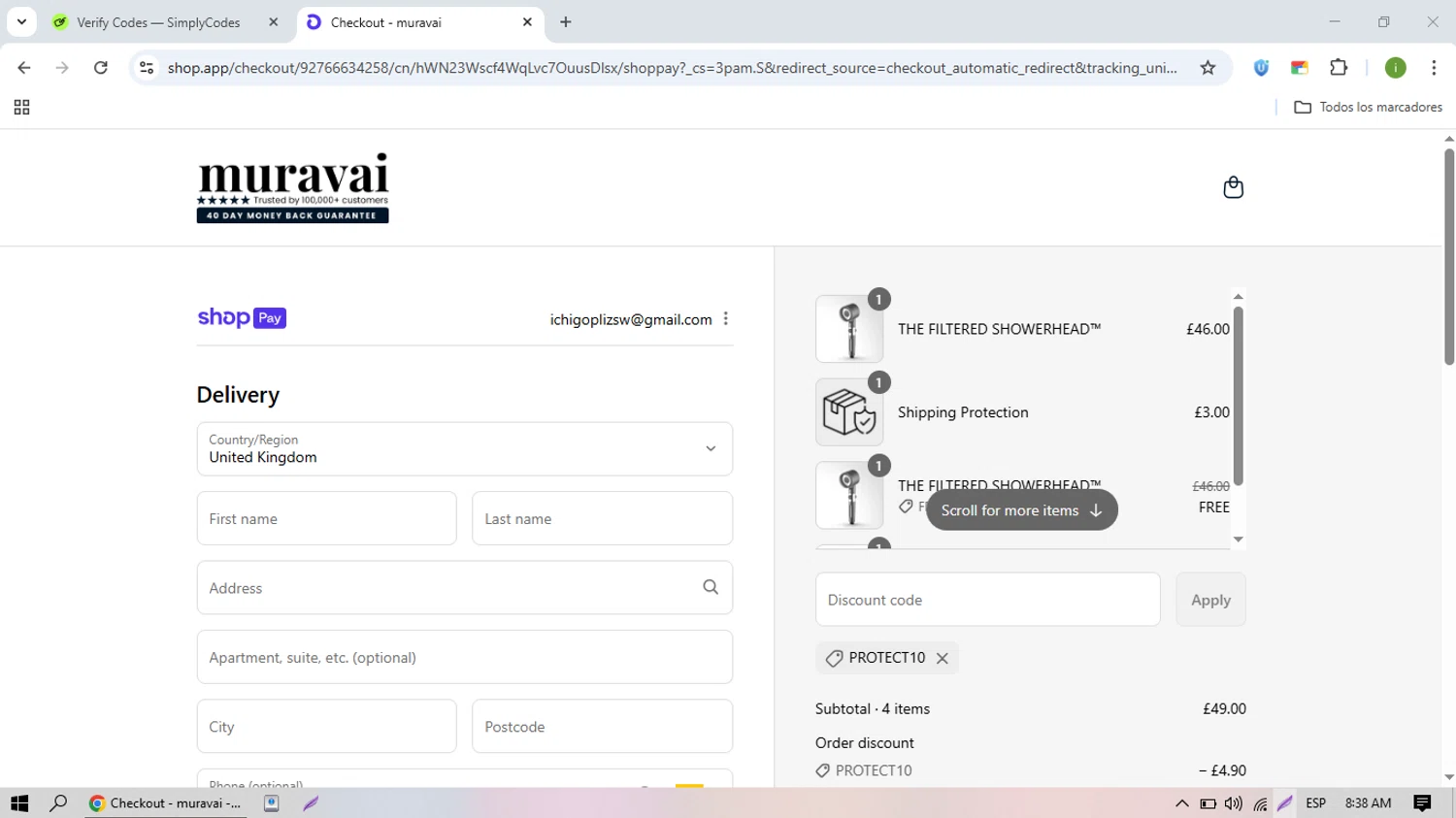Reload the checkout page
The width and height of the screenshot is (1456, 818).
(x=101, y=68)
